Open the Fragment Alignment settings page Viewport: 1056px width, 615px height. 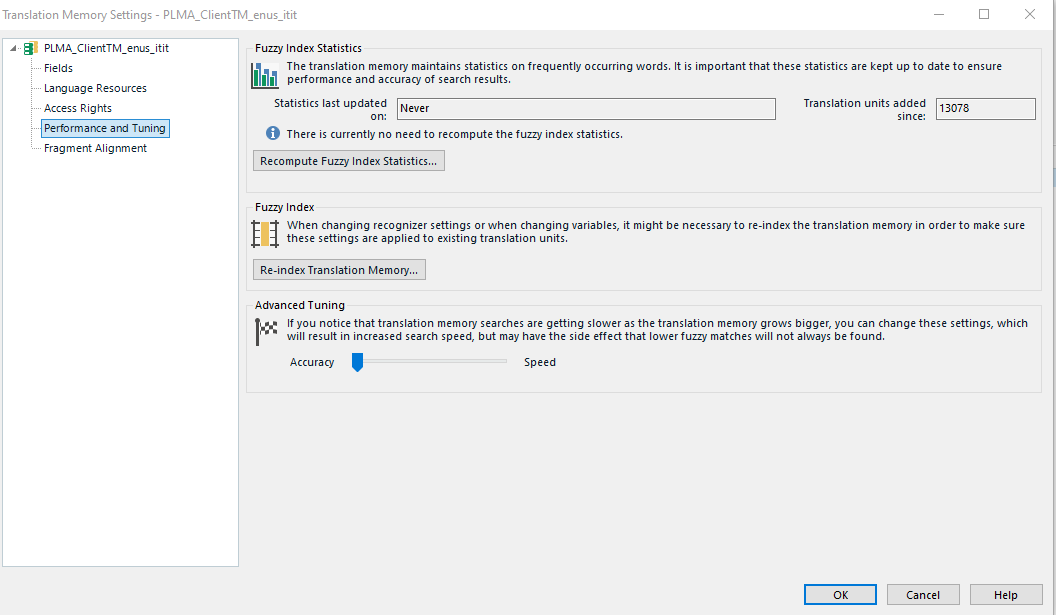click(x=95, y=148)
